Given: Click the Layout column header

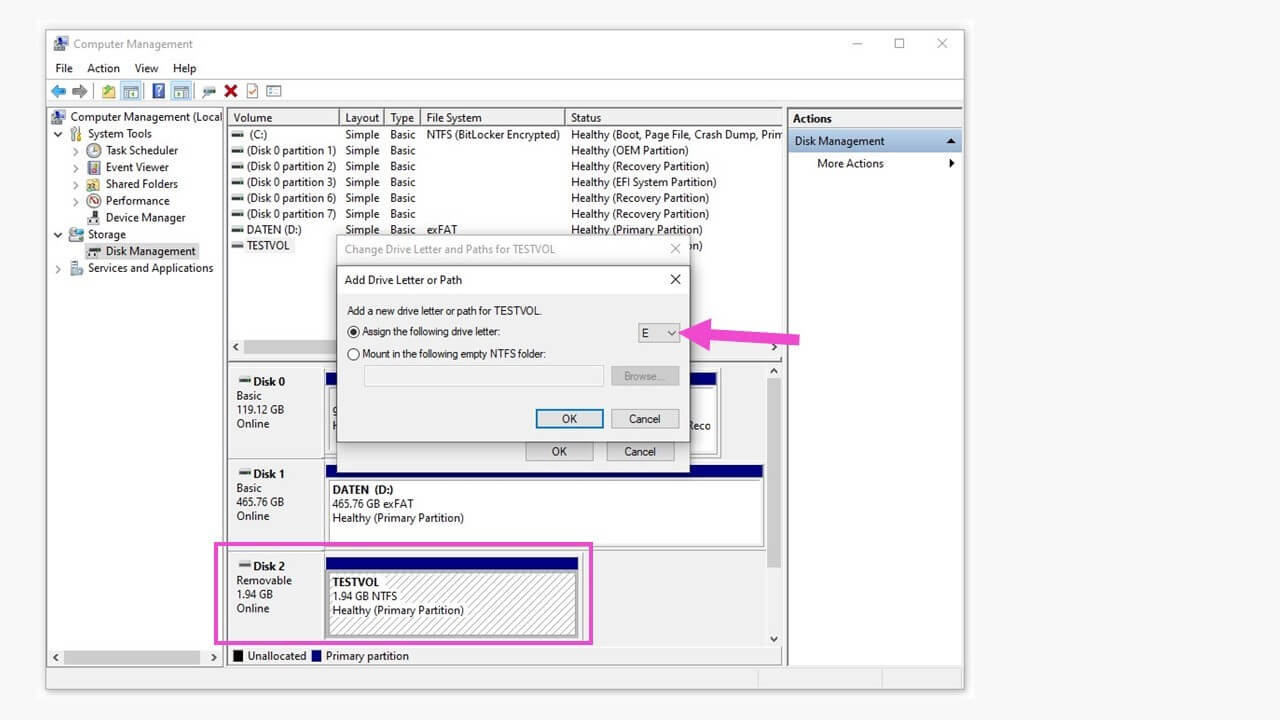Looking at the screenshot, I should [363, 117].
